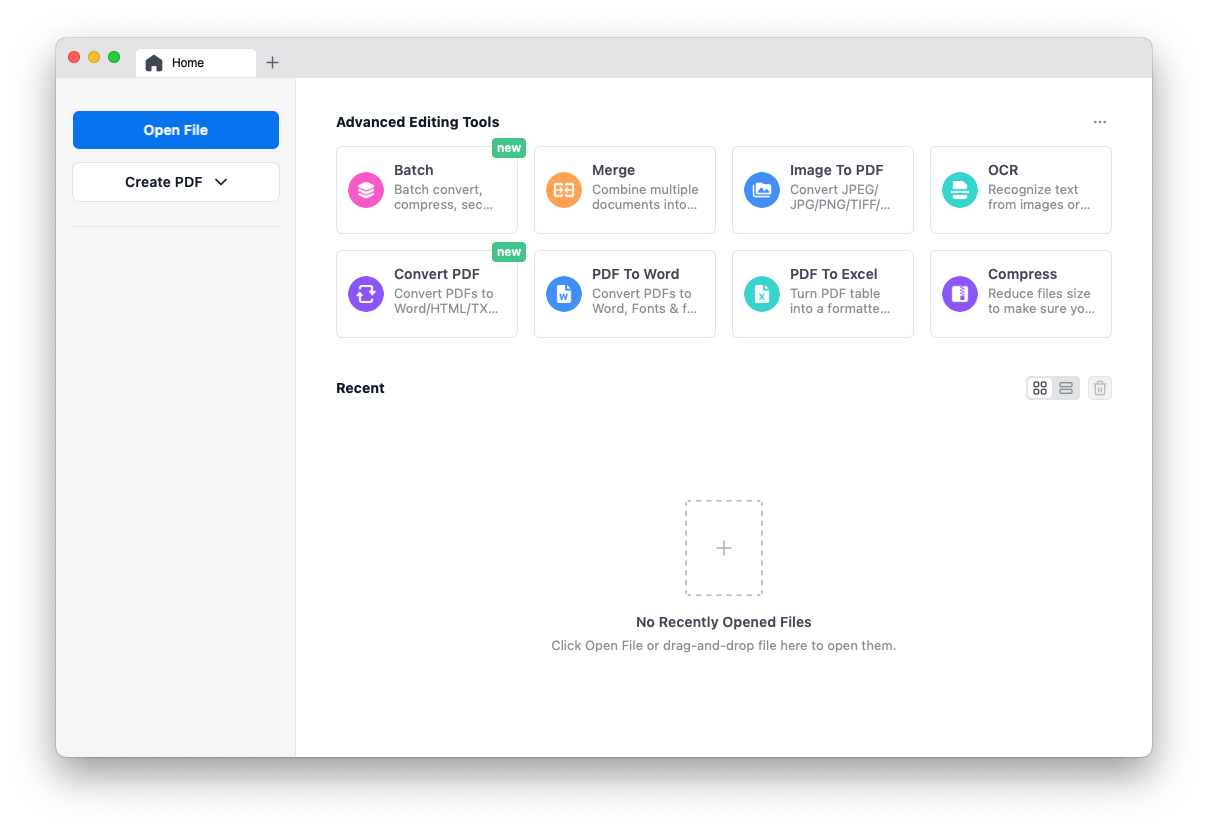Switch Recent files to grid view

1040,388
